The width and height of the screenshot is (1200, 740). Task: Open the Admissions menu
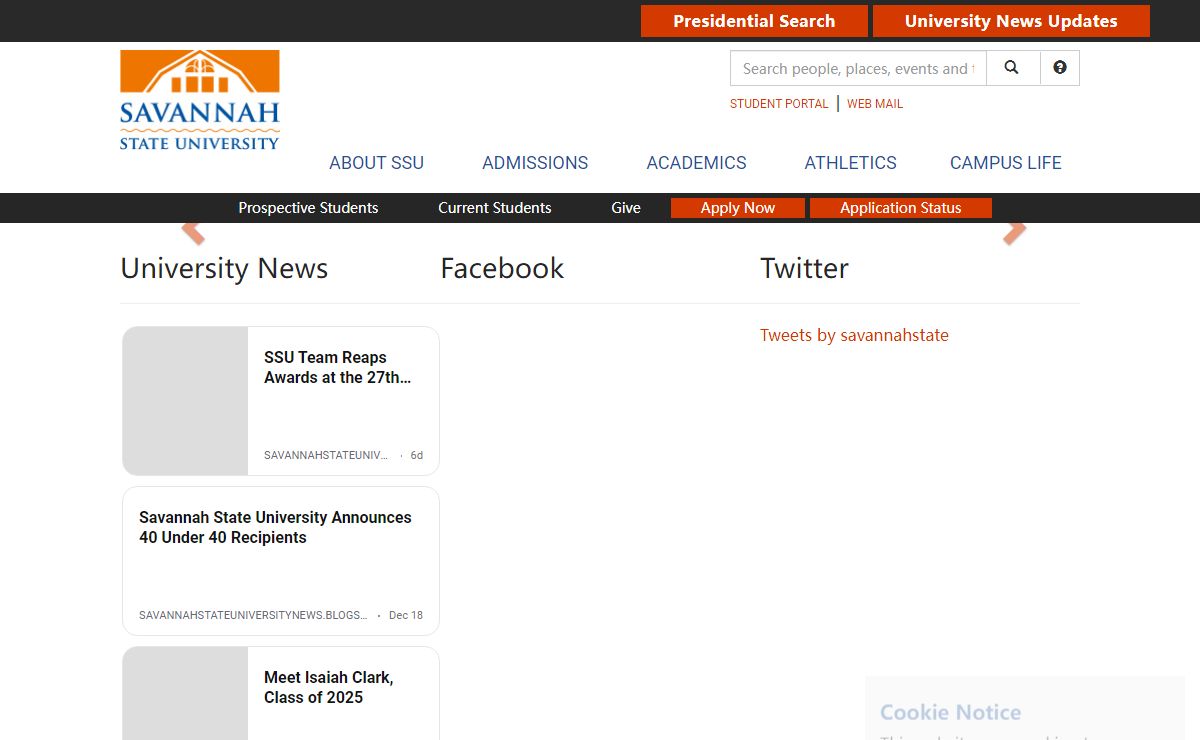(x=535, y=163)
